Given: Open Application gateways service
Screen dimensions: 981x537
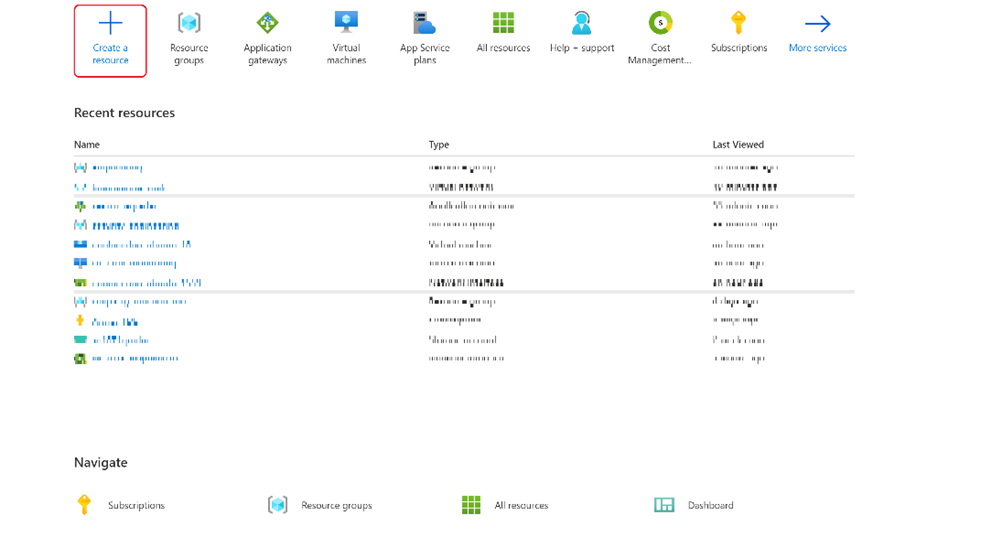Looking at the screenshot, I should 267,39.
